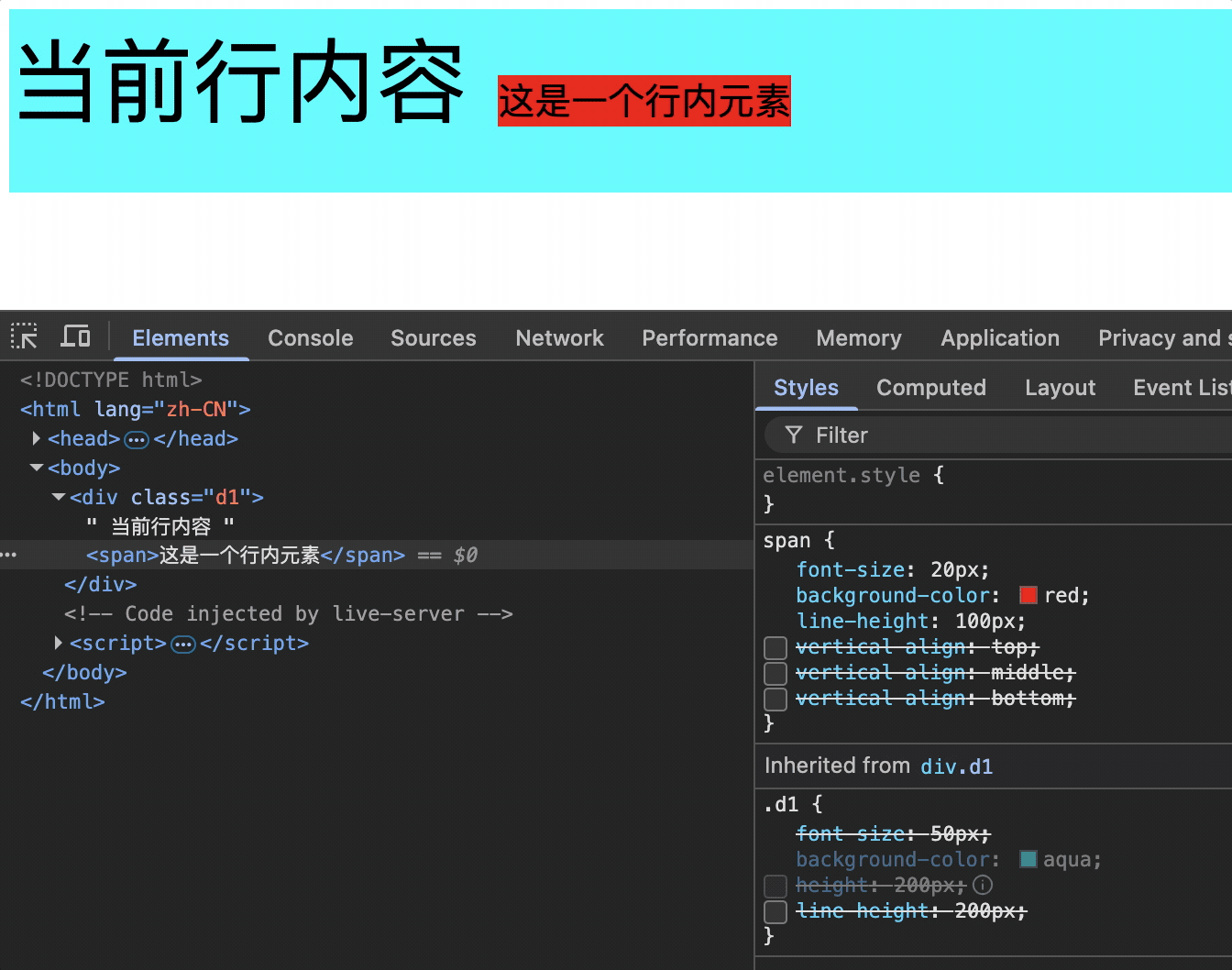Image resolution: width=1232 pixels, height=970 pixels.
Task: Click the .d1 rule selector
Action: point(780,804)
